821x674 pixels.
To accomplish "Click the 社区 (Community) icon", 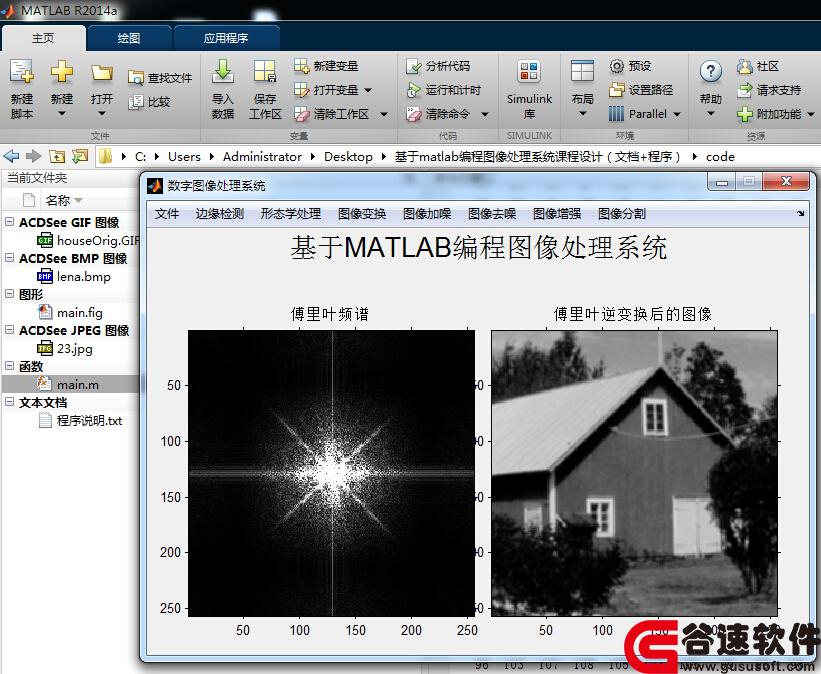I will coord(745,66).
